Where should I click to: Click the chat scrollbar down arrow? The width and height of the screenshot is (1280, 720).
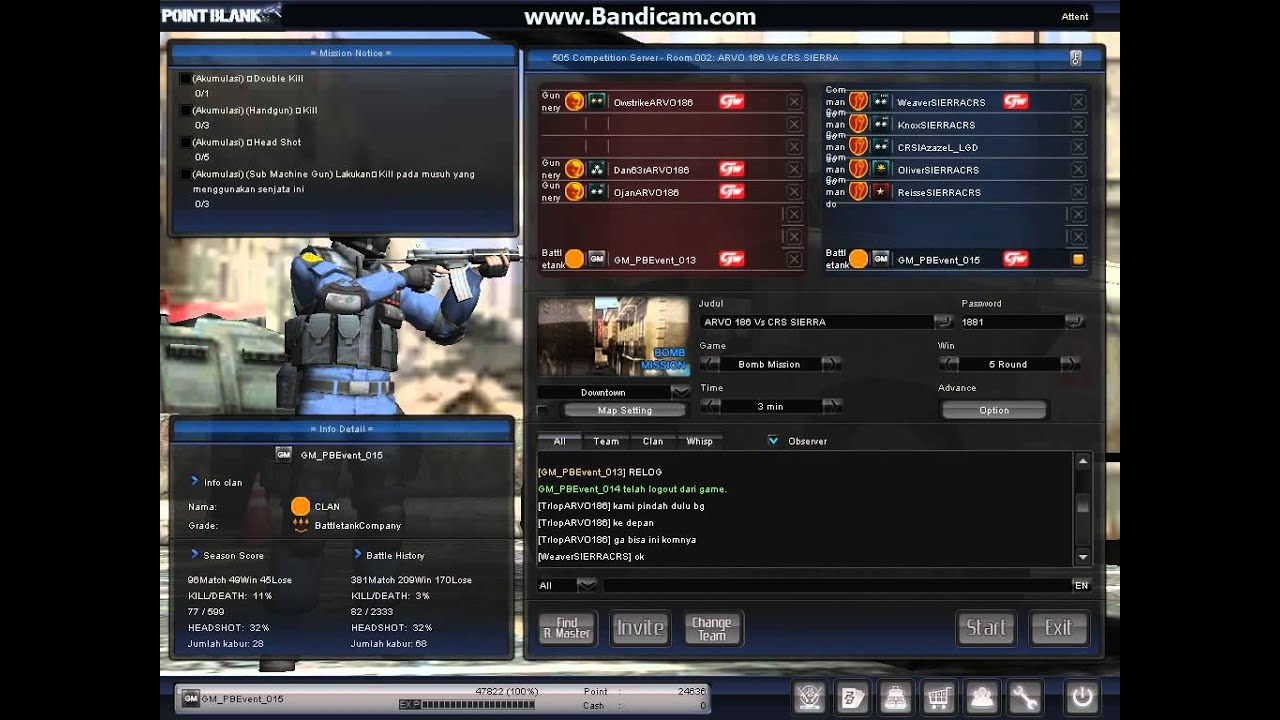1082,556
